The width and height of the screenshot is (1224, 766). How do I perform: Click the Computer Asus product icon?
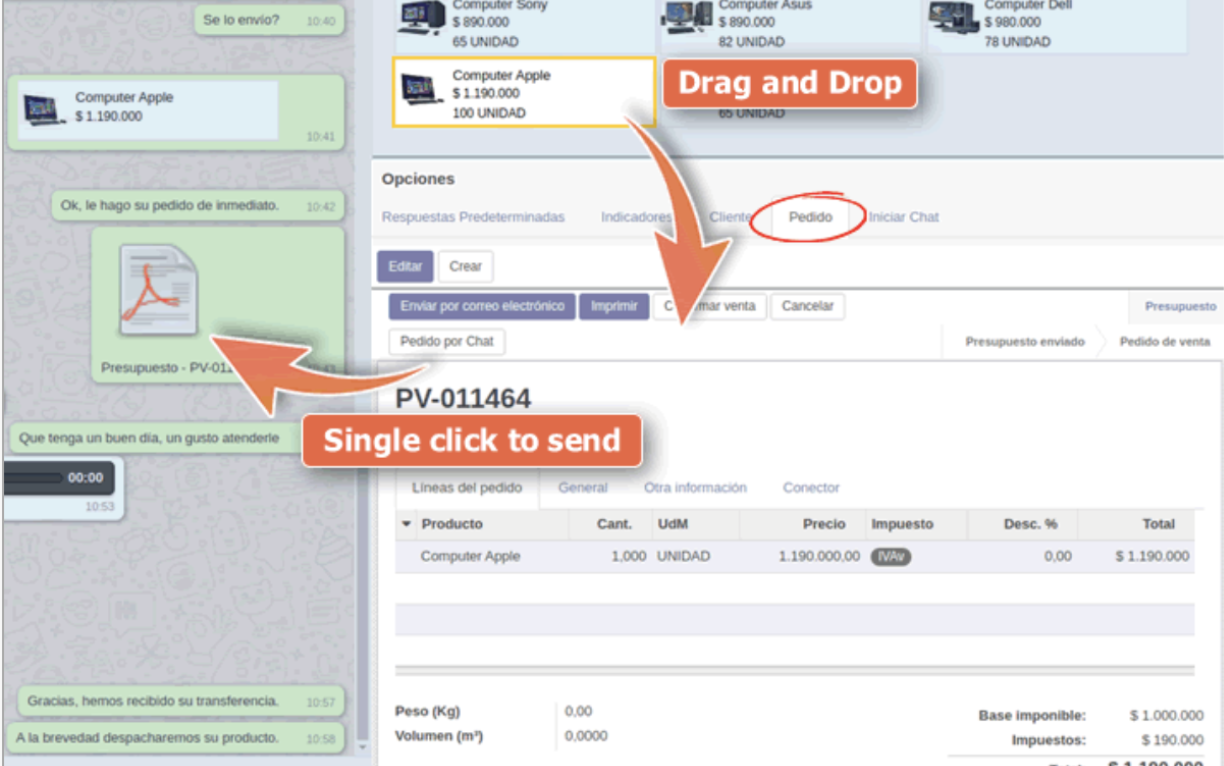click(x=687, y=18)
